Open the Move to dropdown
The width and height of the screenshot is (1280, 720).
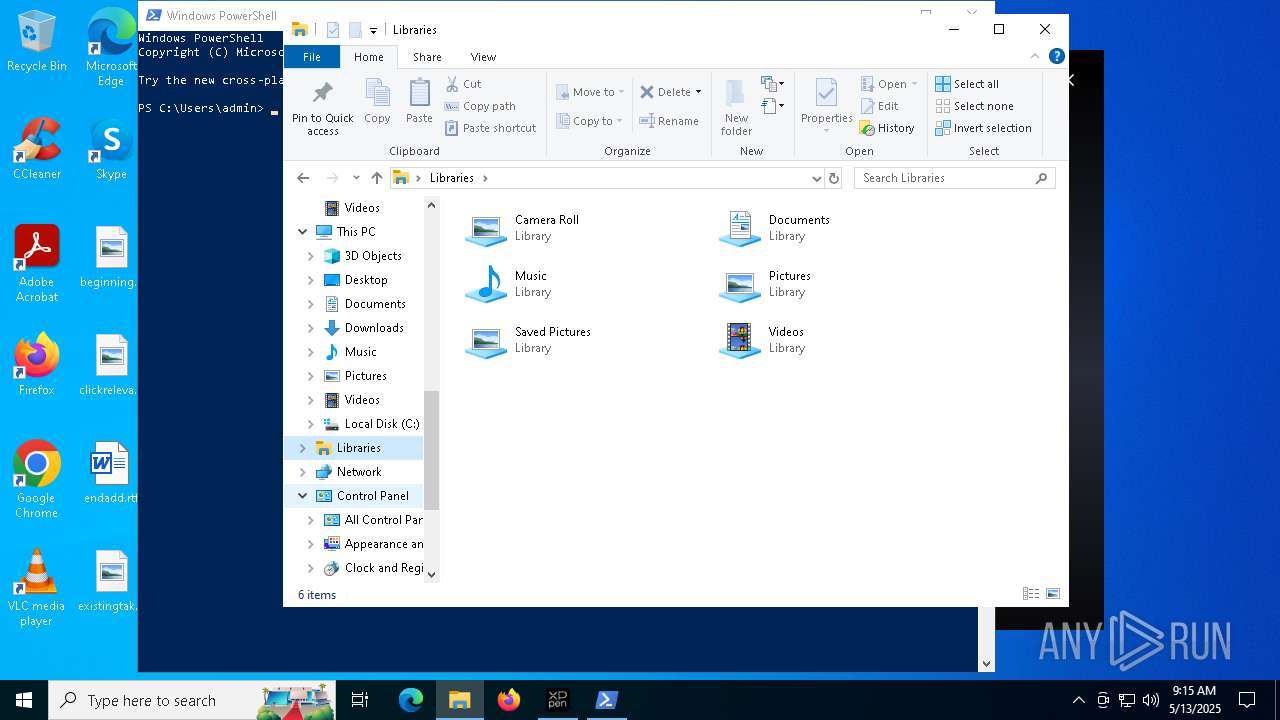pos(590,92)
